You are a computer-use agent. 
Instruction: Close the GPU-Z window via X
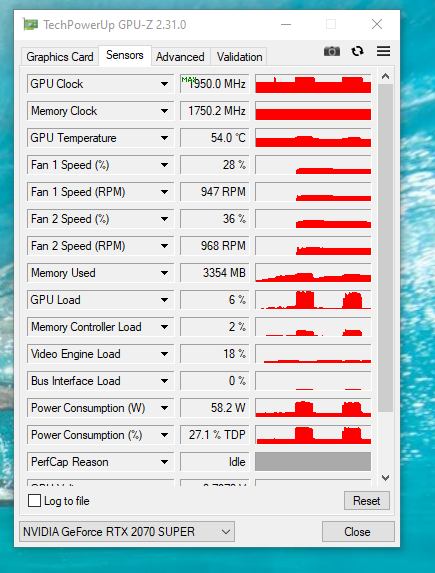click(x=377, y=24)
